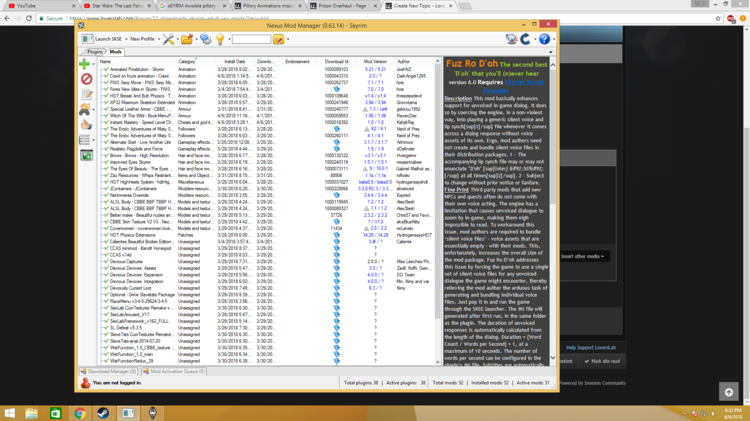Image resolution: width=750 pixels, height=421 pixels.
Task: Toggle checkmark for NetImmerse Override
Action: (x=106, y=195)
